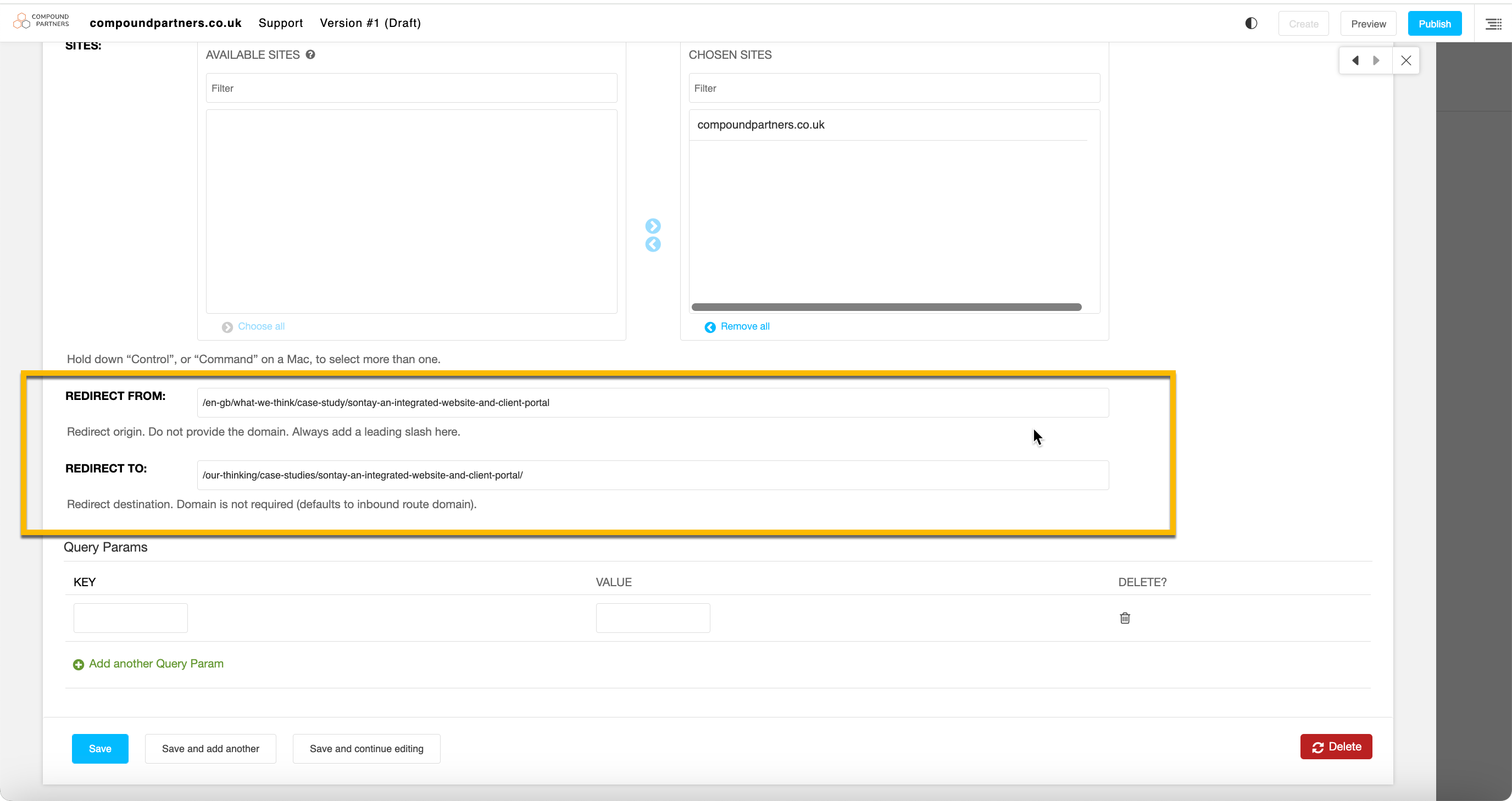Open the sidebar structure menu icon
This screenshot has width=1512, height=801.
point(1493,24)
